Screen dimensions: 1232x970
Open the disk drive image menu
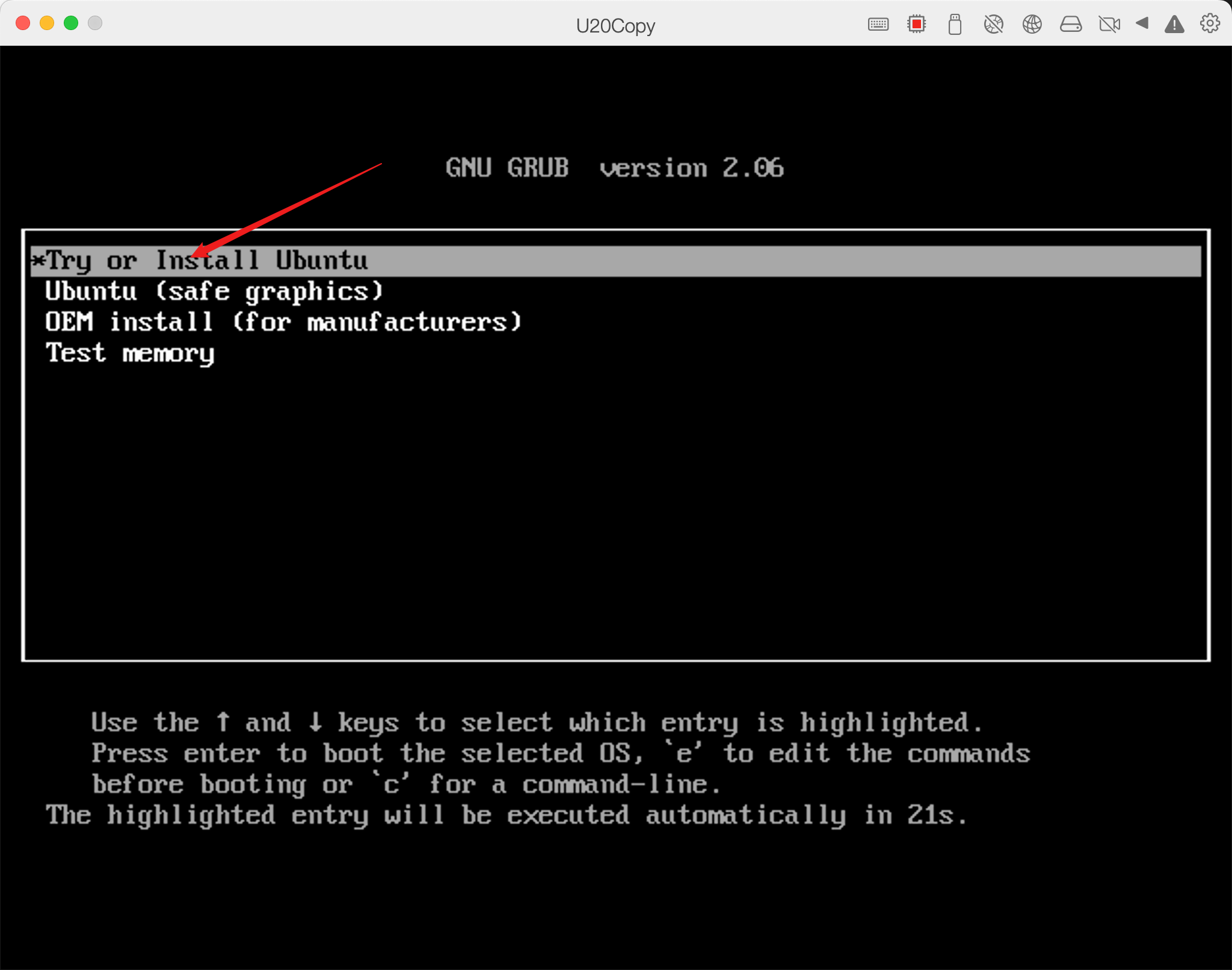pyautogui.click(x=1071, y=24)
